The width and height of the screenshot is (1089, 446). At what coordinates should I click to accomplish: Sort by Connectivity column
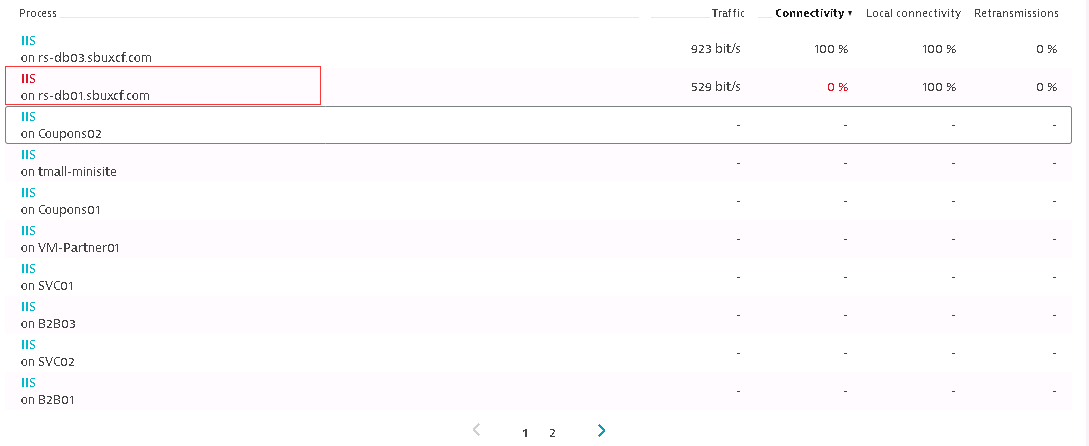(x=813, y=13)
